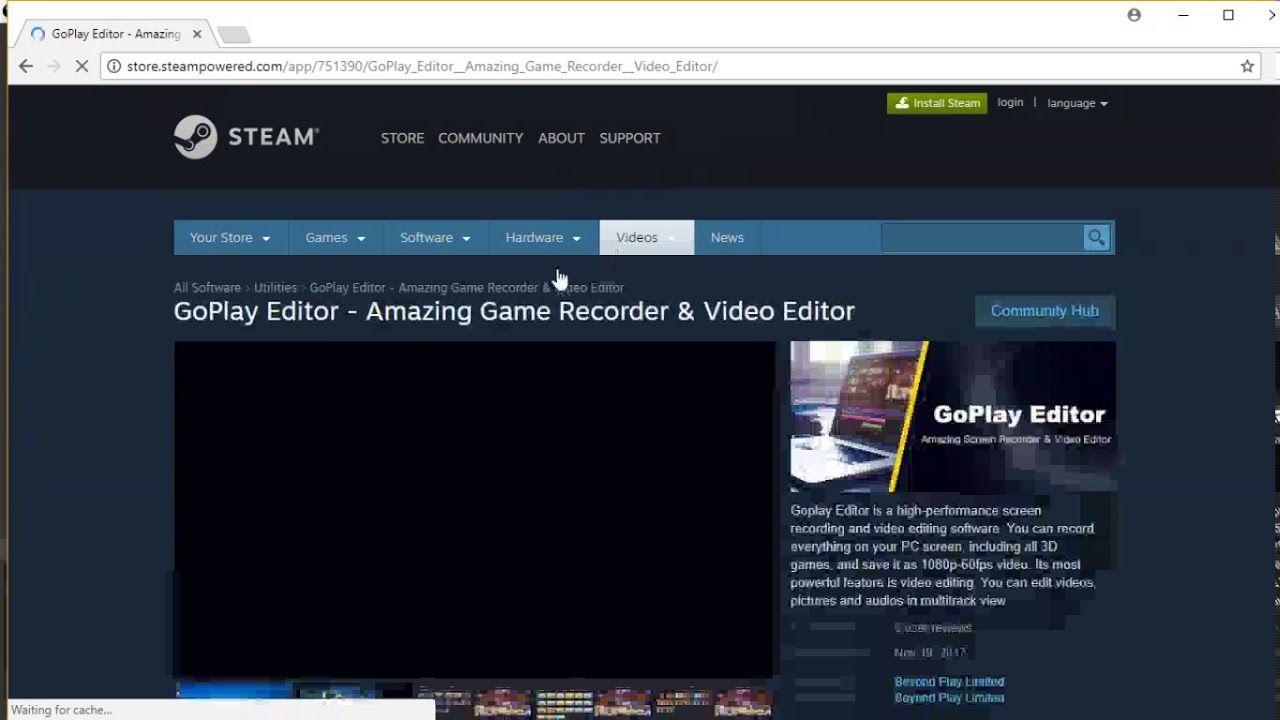This screenshot has width=1280, height=720.
Task: Click the search magnifier button
Action: (1096, 237)
